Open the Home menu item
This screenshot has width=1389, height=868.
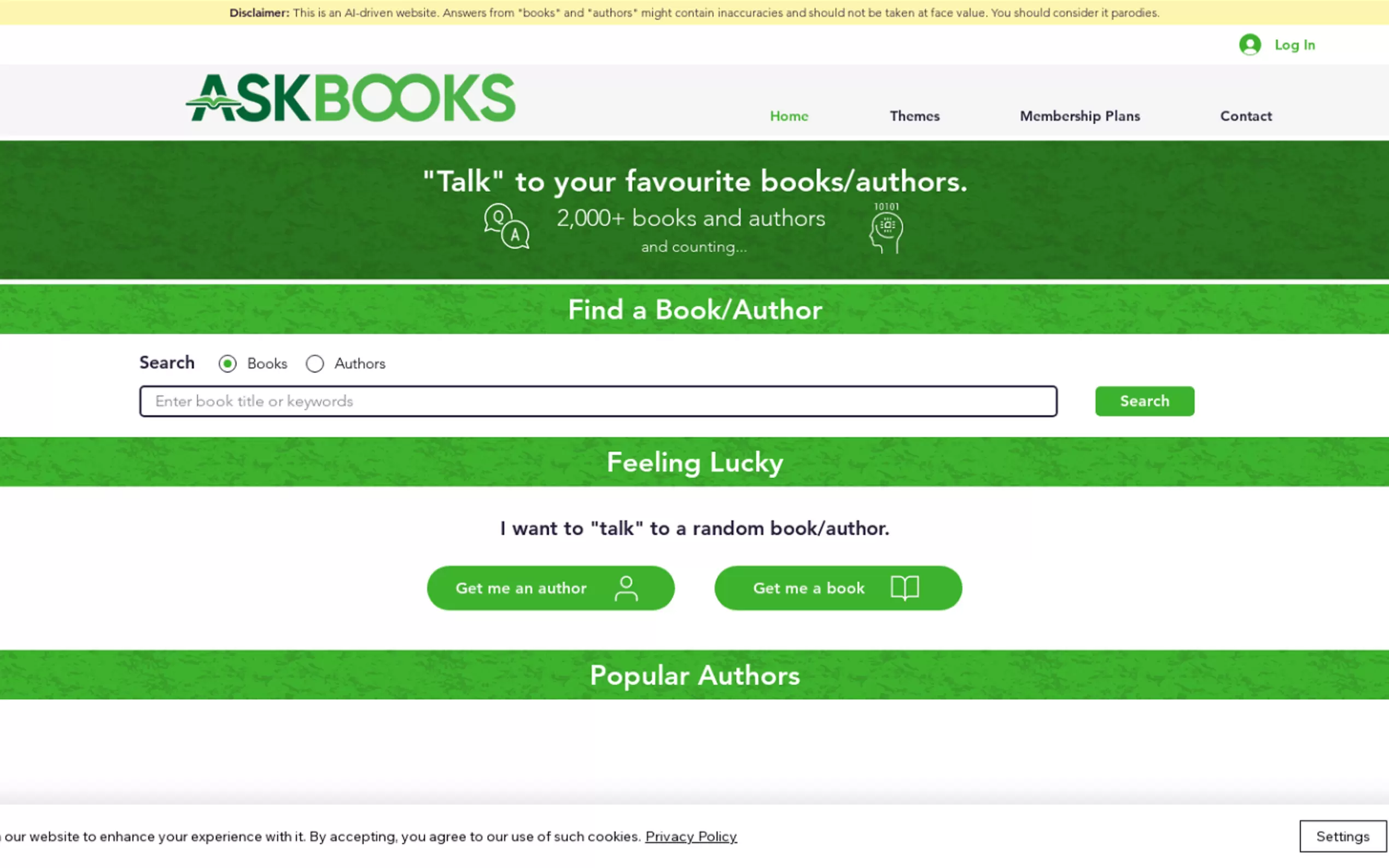(789, 116)
